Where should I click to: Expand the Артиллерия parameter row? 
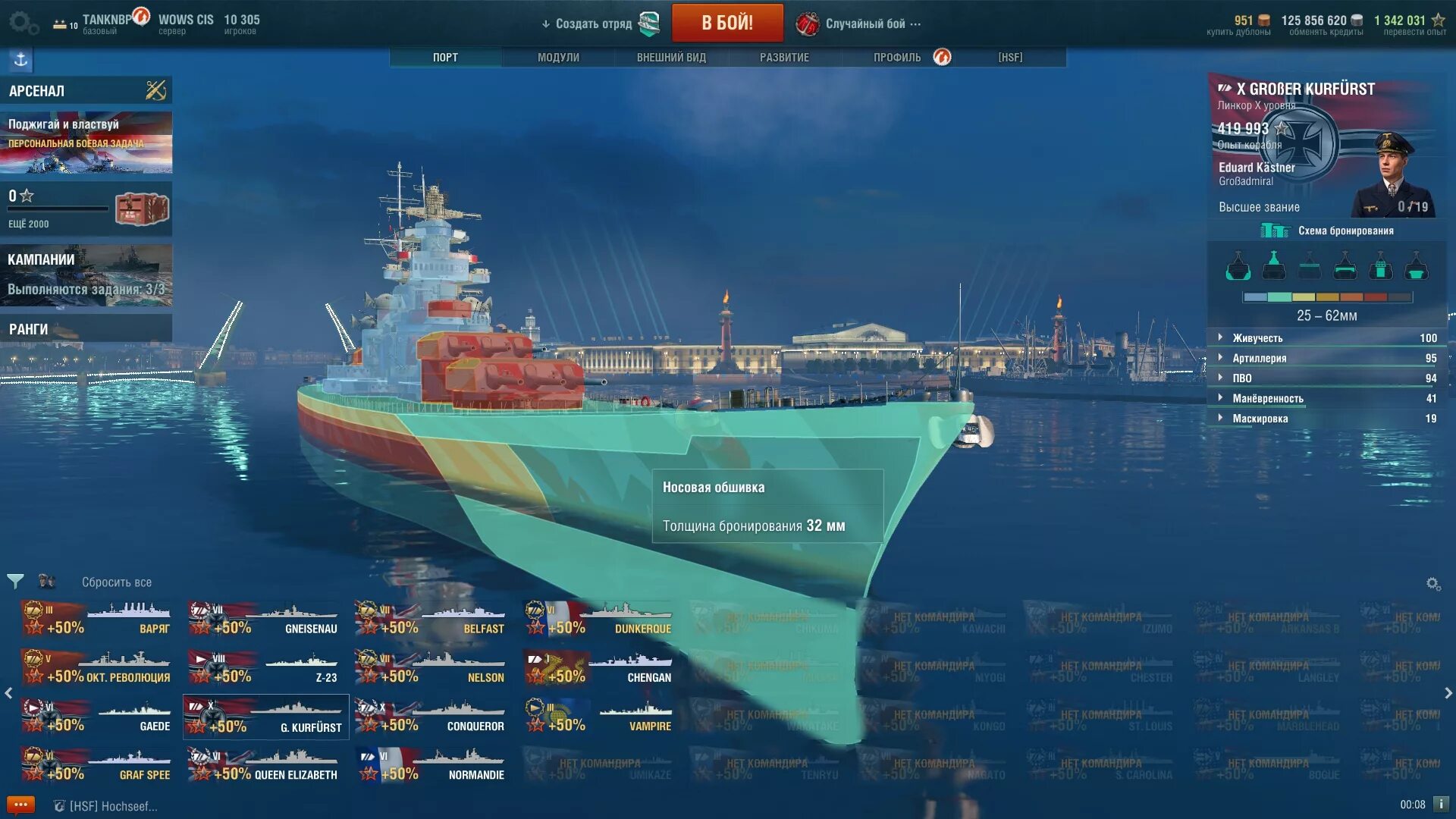point(1327,358)
